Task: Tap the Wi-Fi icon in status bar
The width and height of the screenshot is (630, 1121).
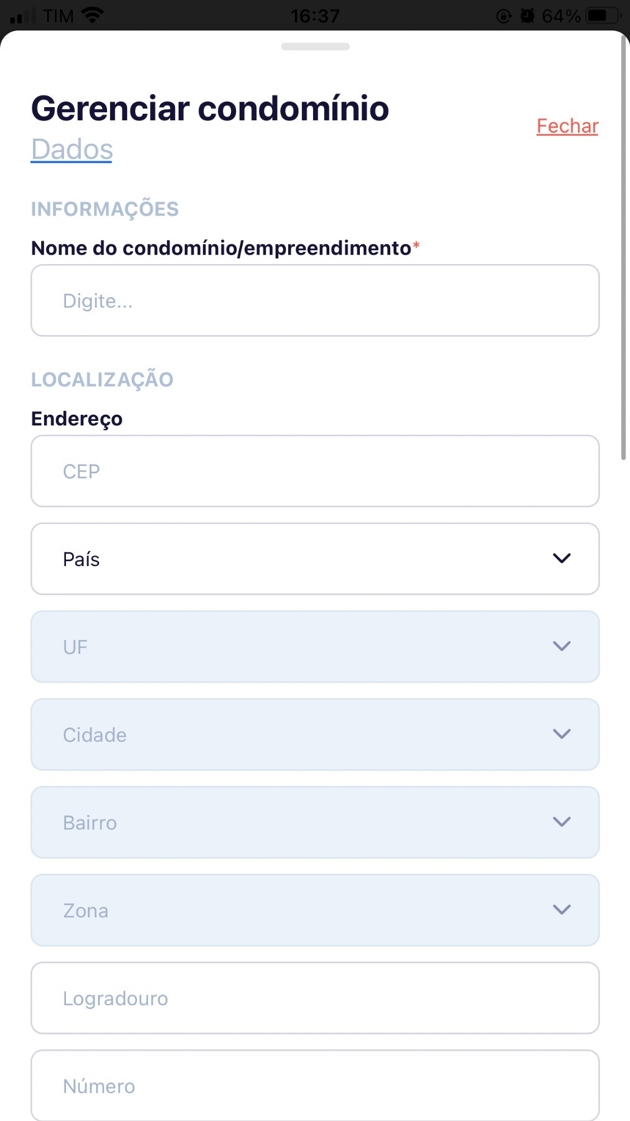Action: (93, 16)
